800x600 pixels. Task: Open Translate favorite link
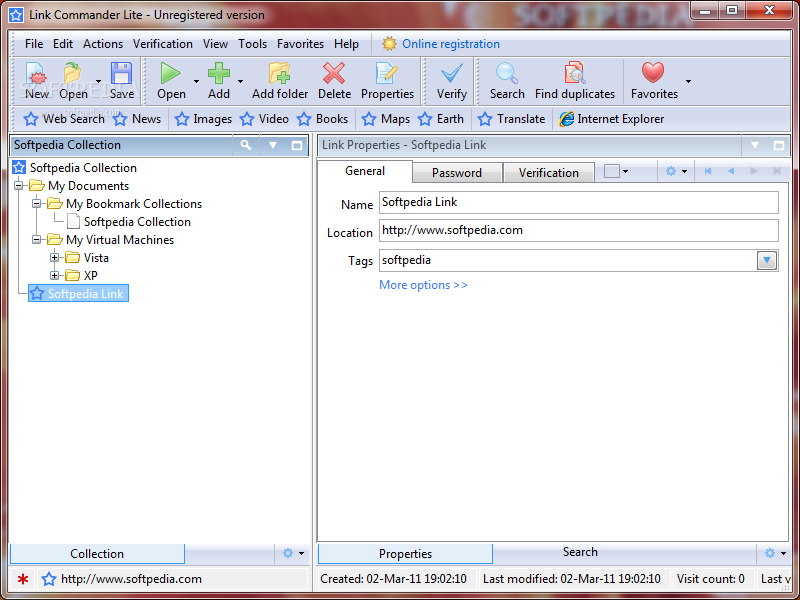[x=512, y=119]
